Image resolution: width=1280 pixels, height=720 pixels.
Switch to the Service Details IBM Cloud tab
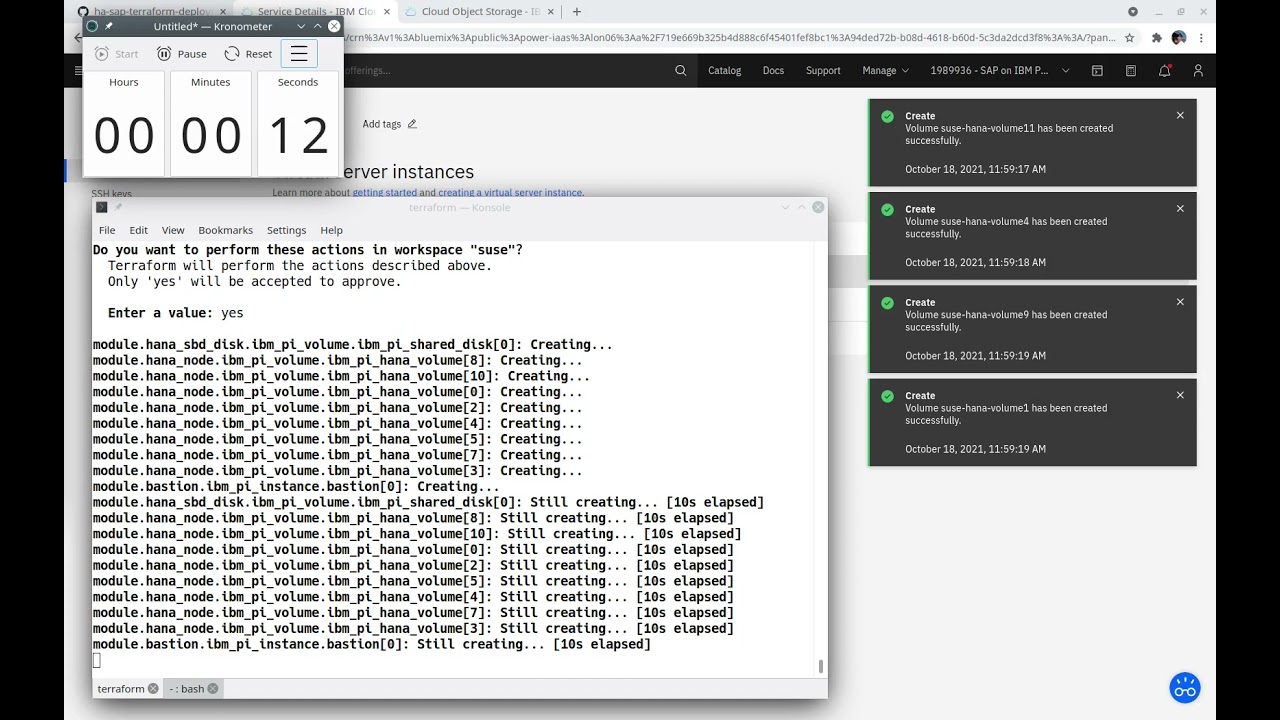(316, 12)
